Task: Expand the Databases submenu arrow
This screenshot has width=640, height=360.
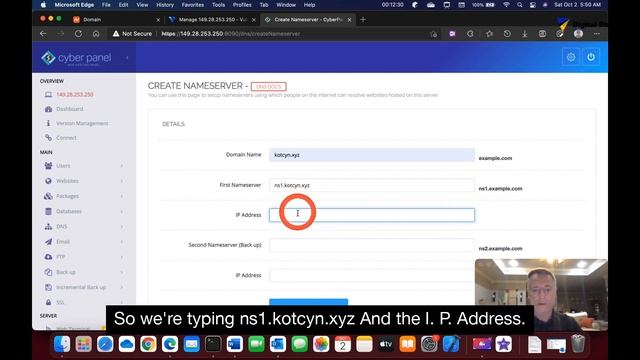Action: [x=122, y=211]
